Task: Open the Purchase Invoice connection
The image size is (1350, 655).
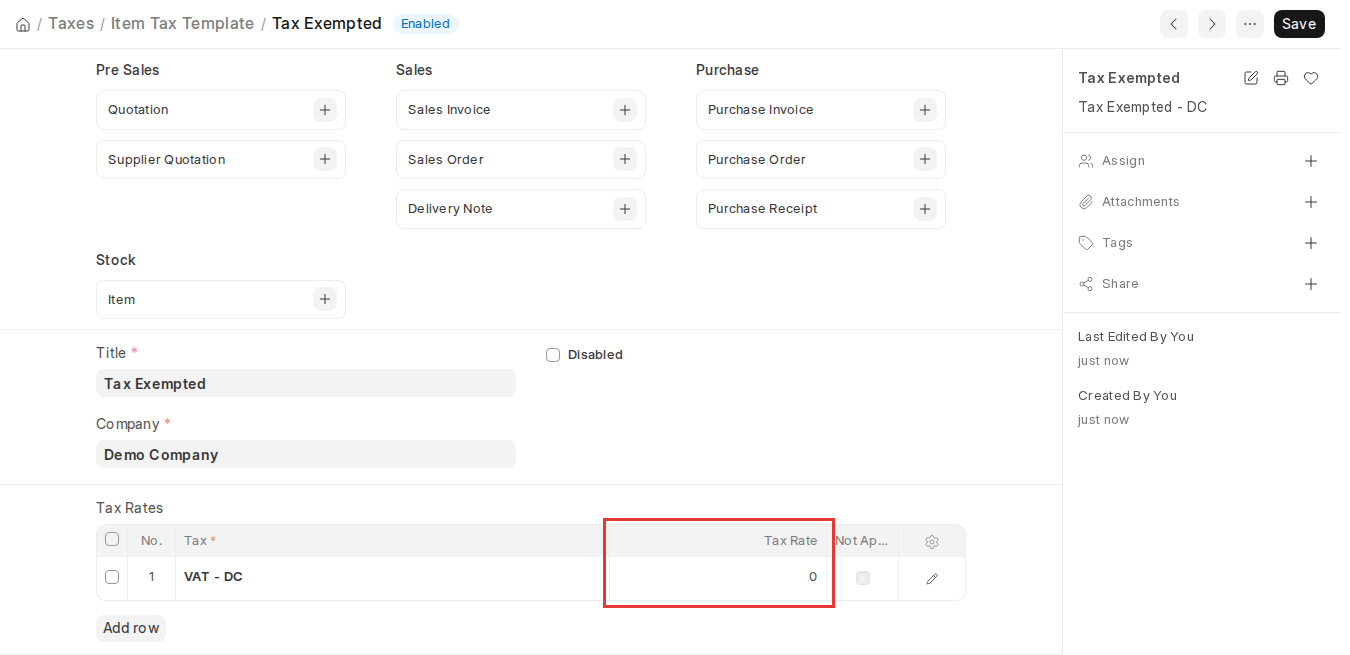Action: click(x=761, y=110)
